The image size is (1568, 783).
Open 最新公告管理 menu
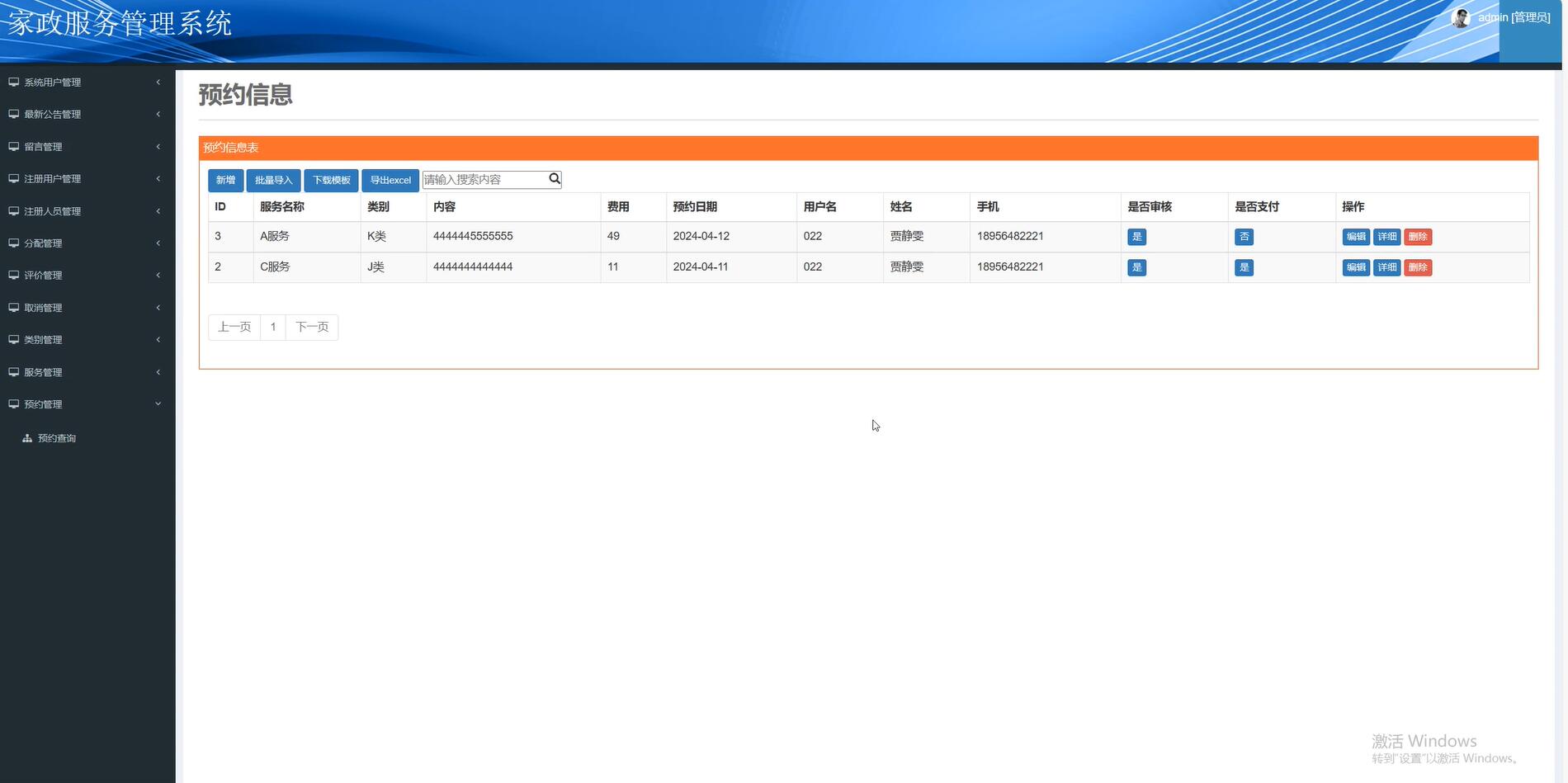(x=87, y=115)
